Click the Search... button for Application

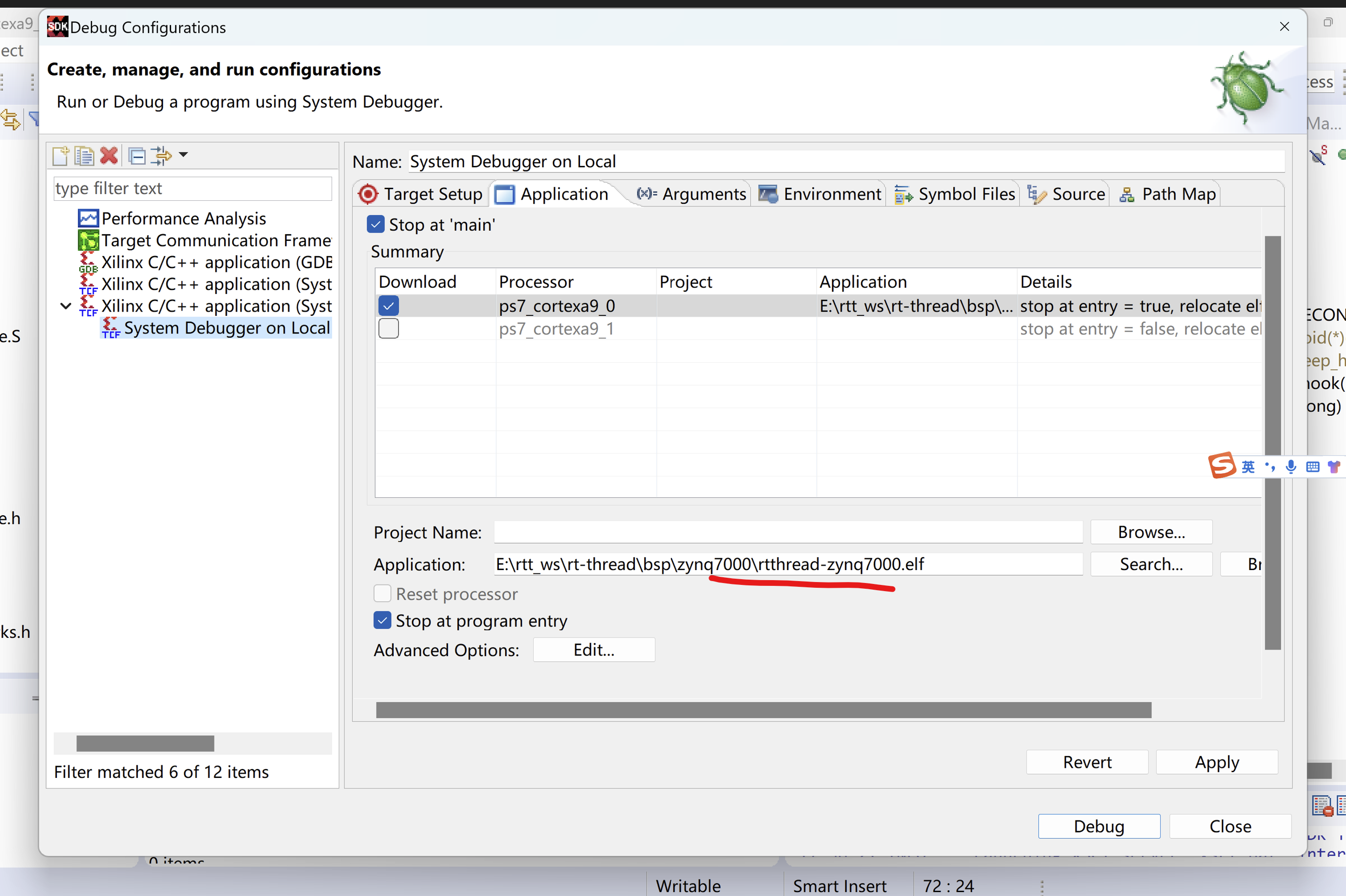[x=1151, y=564]
